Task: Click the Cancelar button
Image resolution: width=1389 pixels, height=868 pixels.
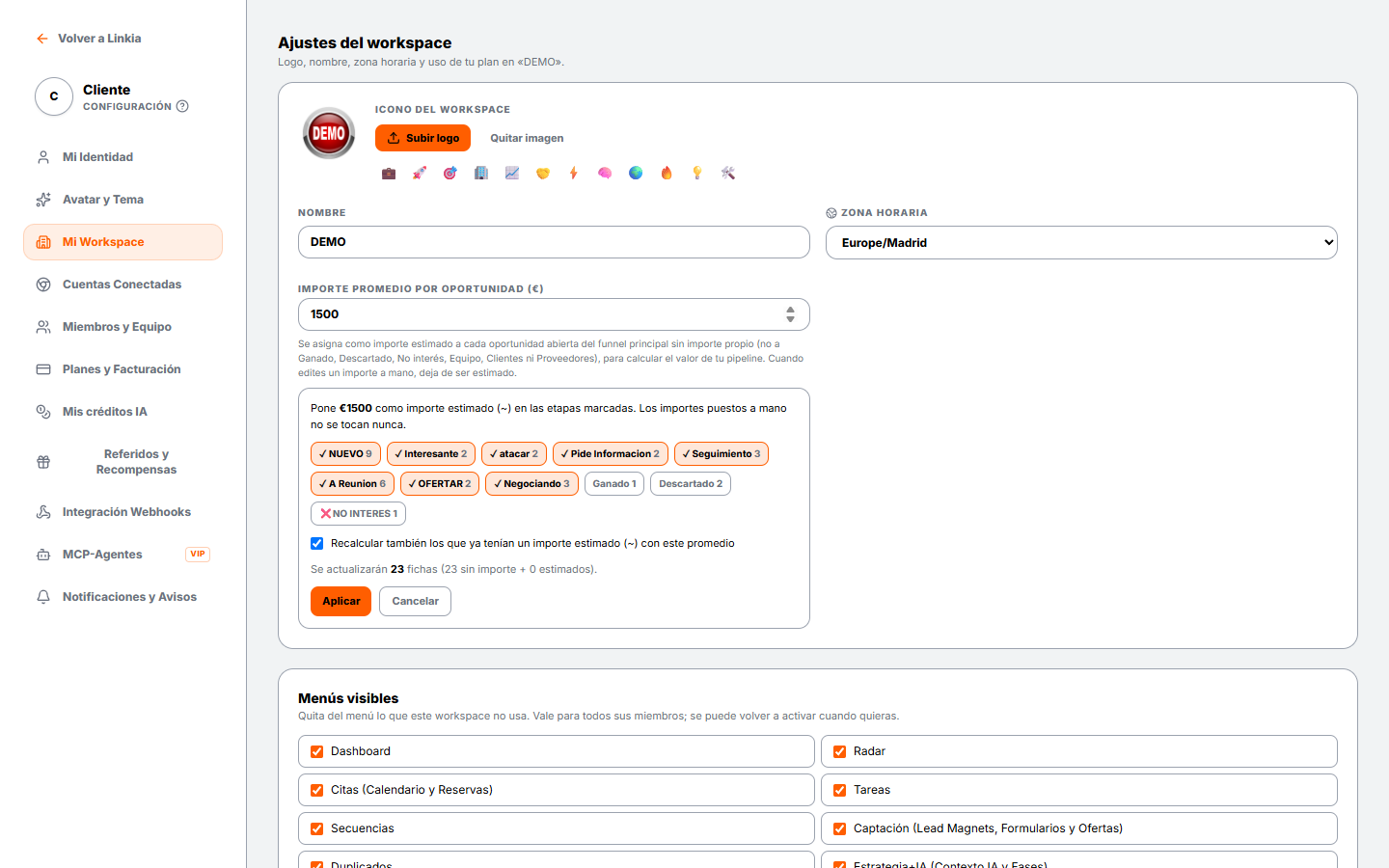Action: click(415, 601)
